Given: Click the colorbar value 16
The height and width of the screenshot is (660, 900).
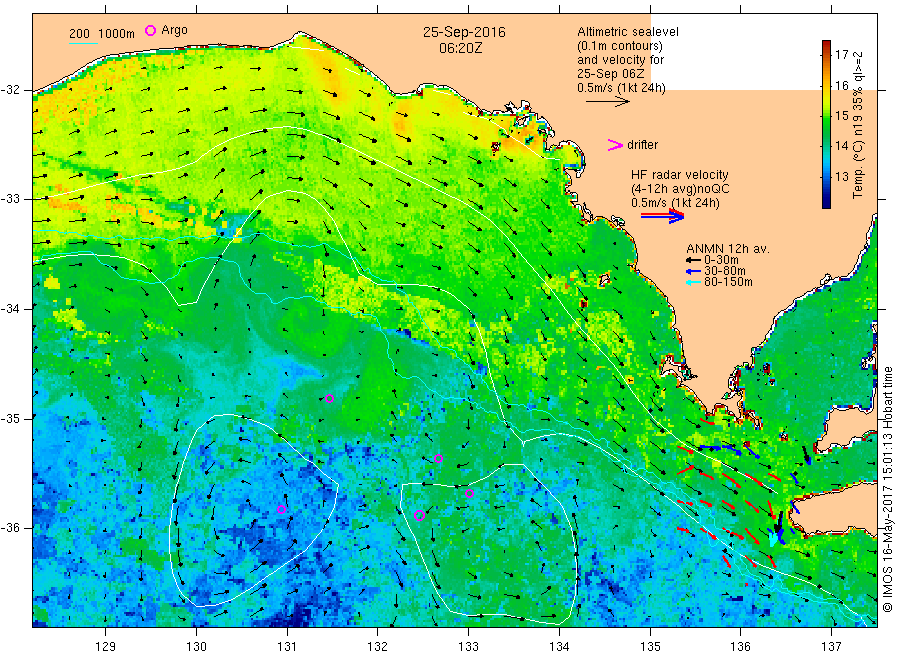Looking at the screenshot, I should tap(841, 86).
